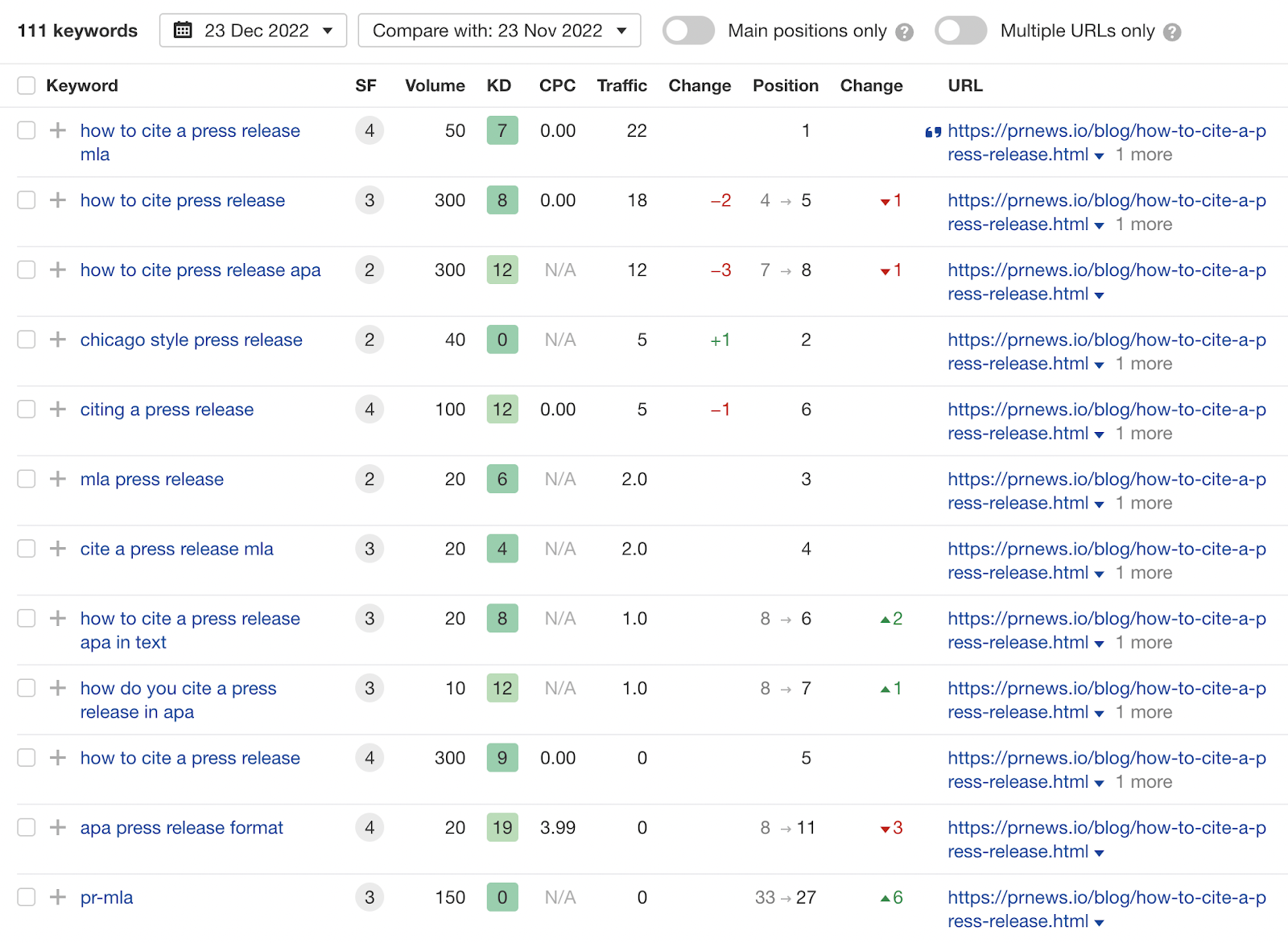Open keyword 'chicago style press release'
The image size is (1288, 943).
pos(192,340)
